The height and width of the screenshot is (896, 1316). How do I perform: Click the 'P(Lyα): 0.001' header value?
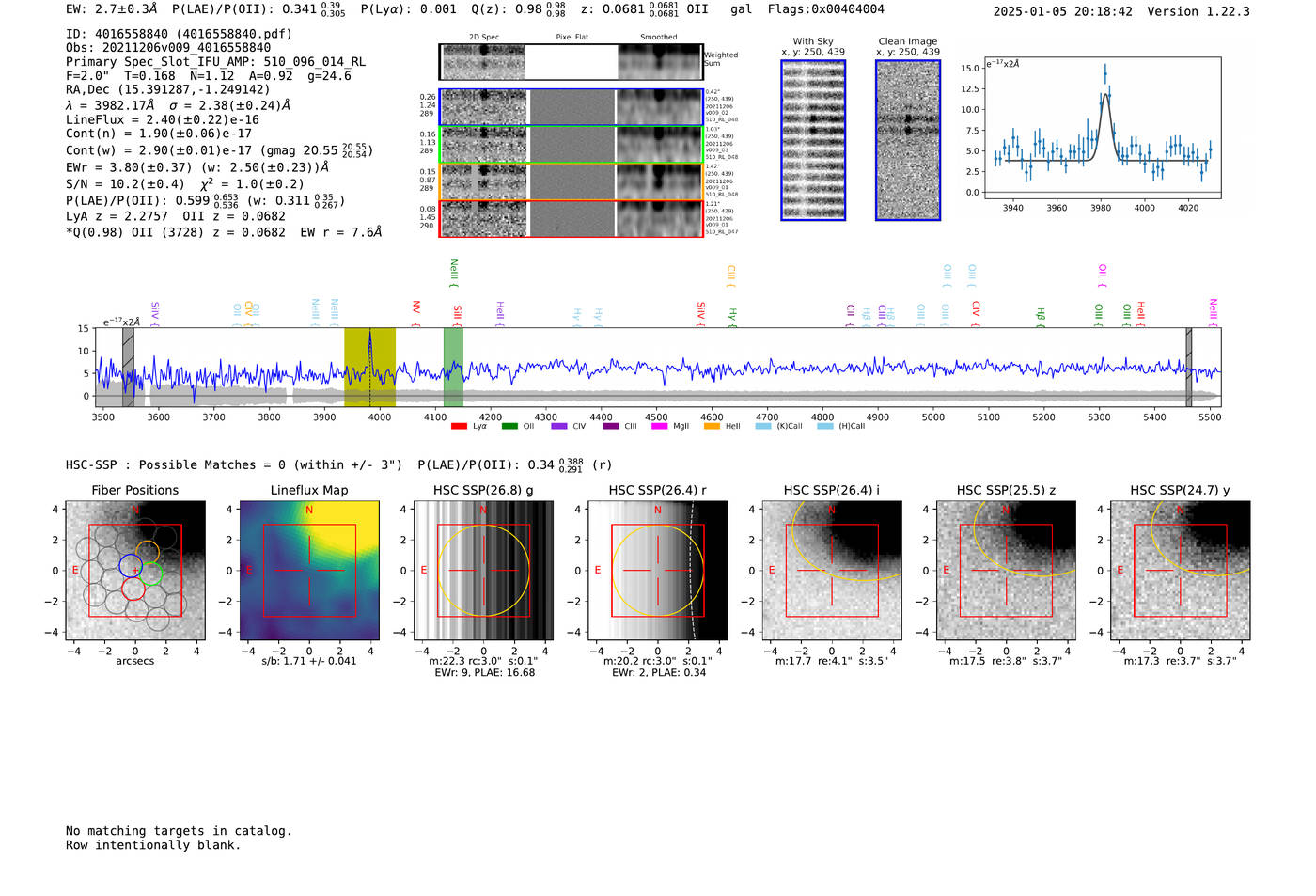click(x=409, y=9)
